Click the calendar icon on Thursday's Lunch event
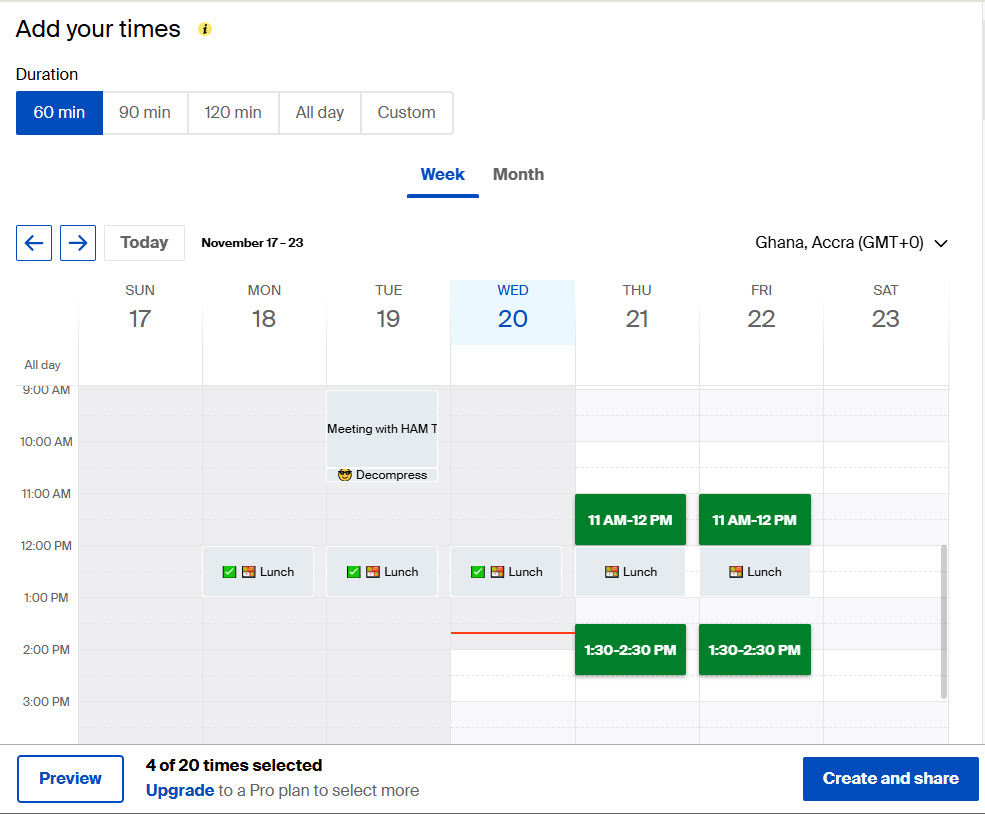This screenshot has width=985, height=814. (612, 571)
